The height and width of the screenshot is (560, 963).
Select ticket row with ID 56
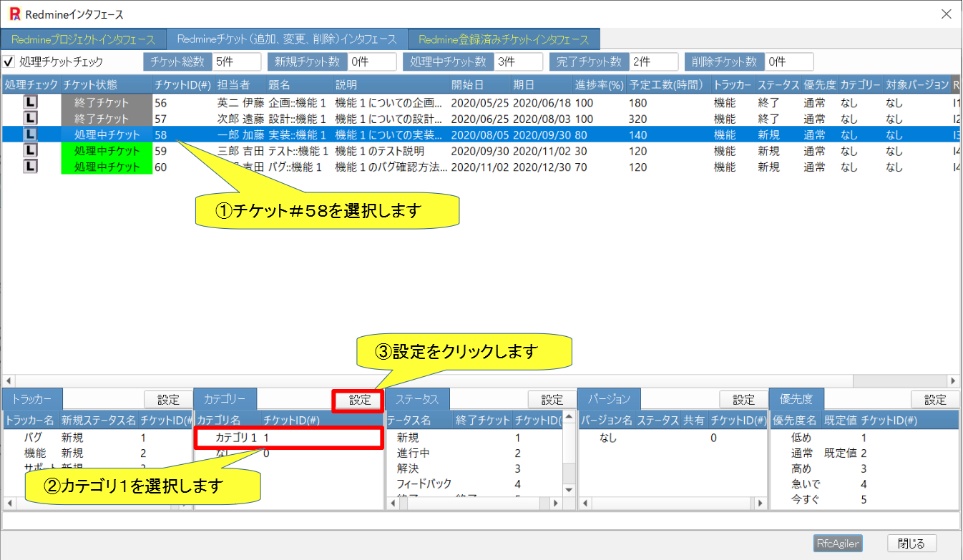[479, 103]
